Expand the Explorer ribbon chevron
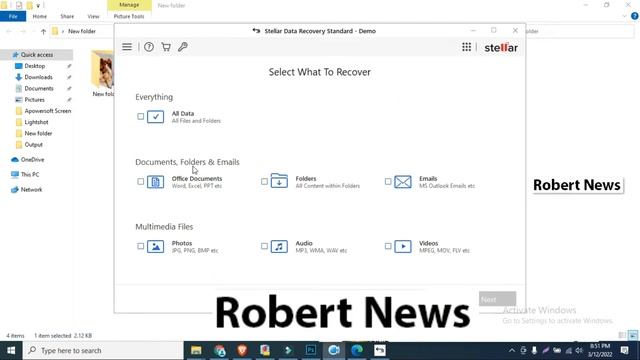Viewport: 640px width, 360px height. click(x=624, y=16)
